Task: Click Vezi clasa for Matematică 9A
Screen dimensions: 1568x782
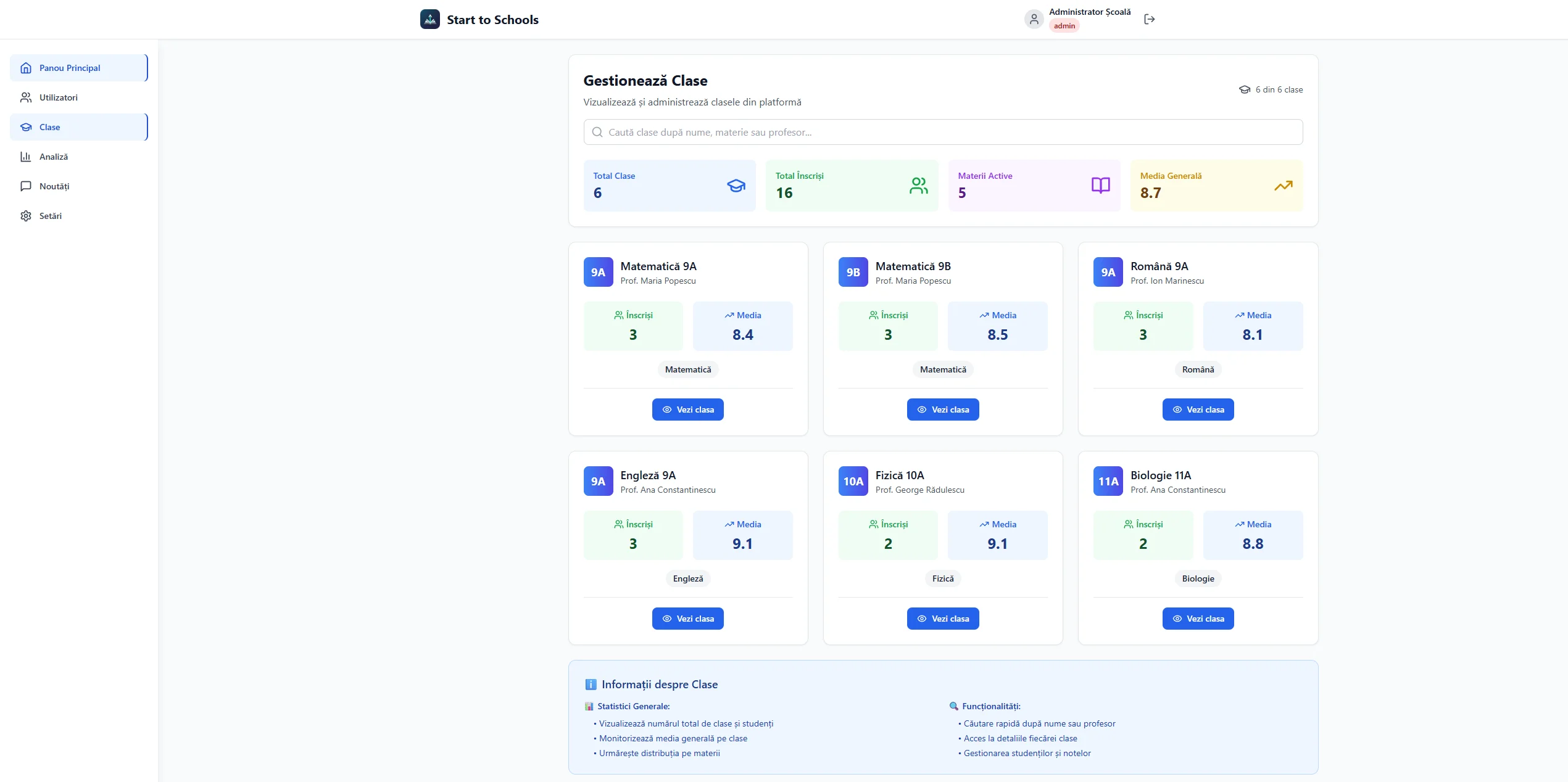Action: 687,410
